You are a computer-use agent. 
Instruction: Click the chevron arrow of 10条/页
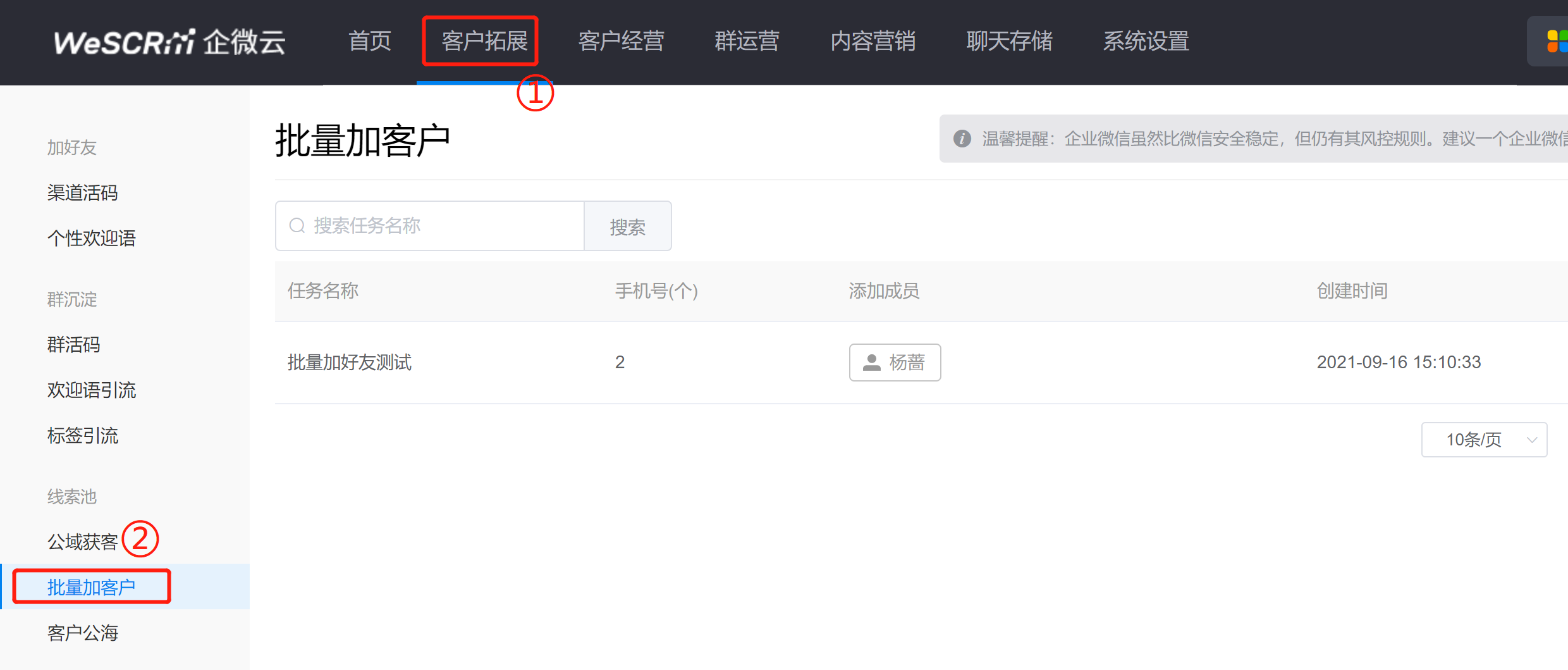[x=1531, y=440]
